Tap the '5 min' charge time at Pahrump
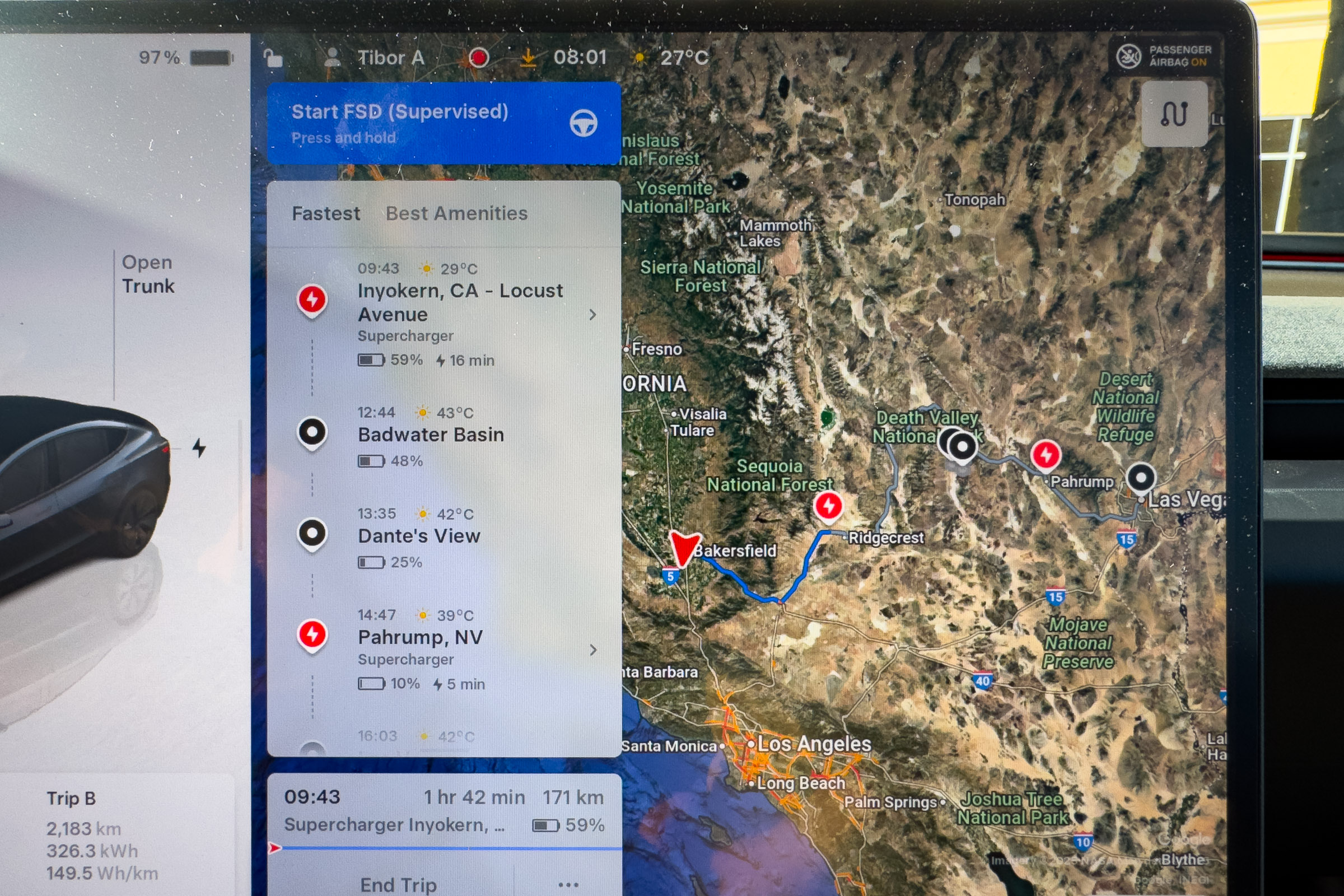 (x=459, y=684)
